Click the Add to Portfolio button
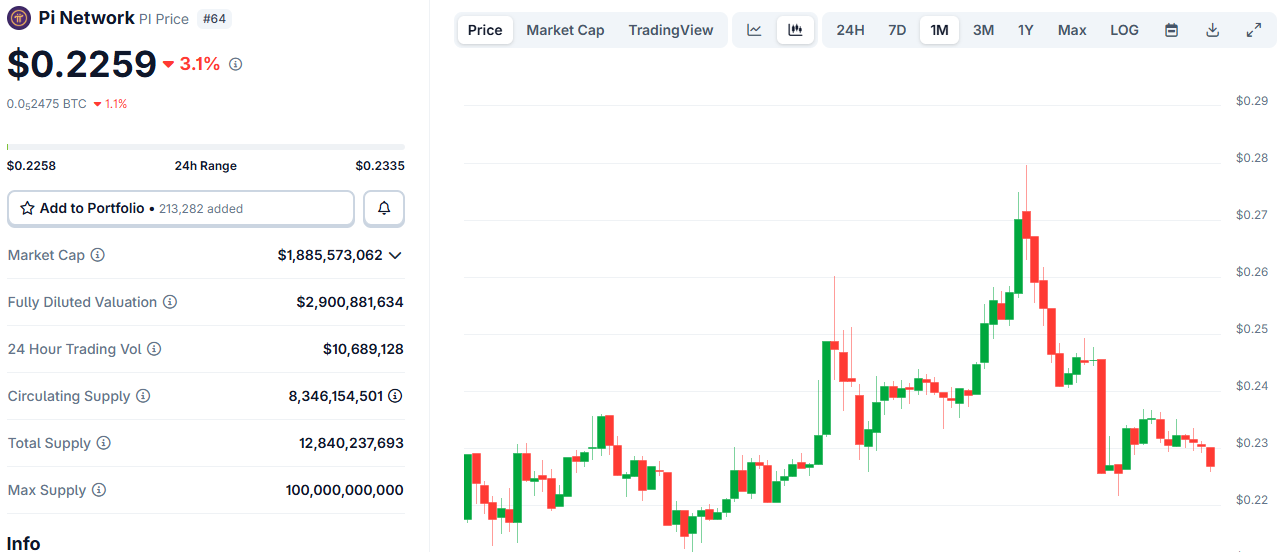This screenshot has height=552, width=1277. [181, 209]
